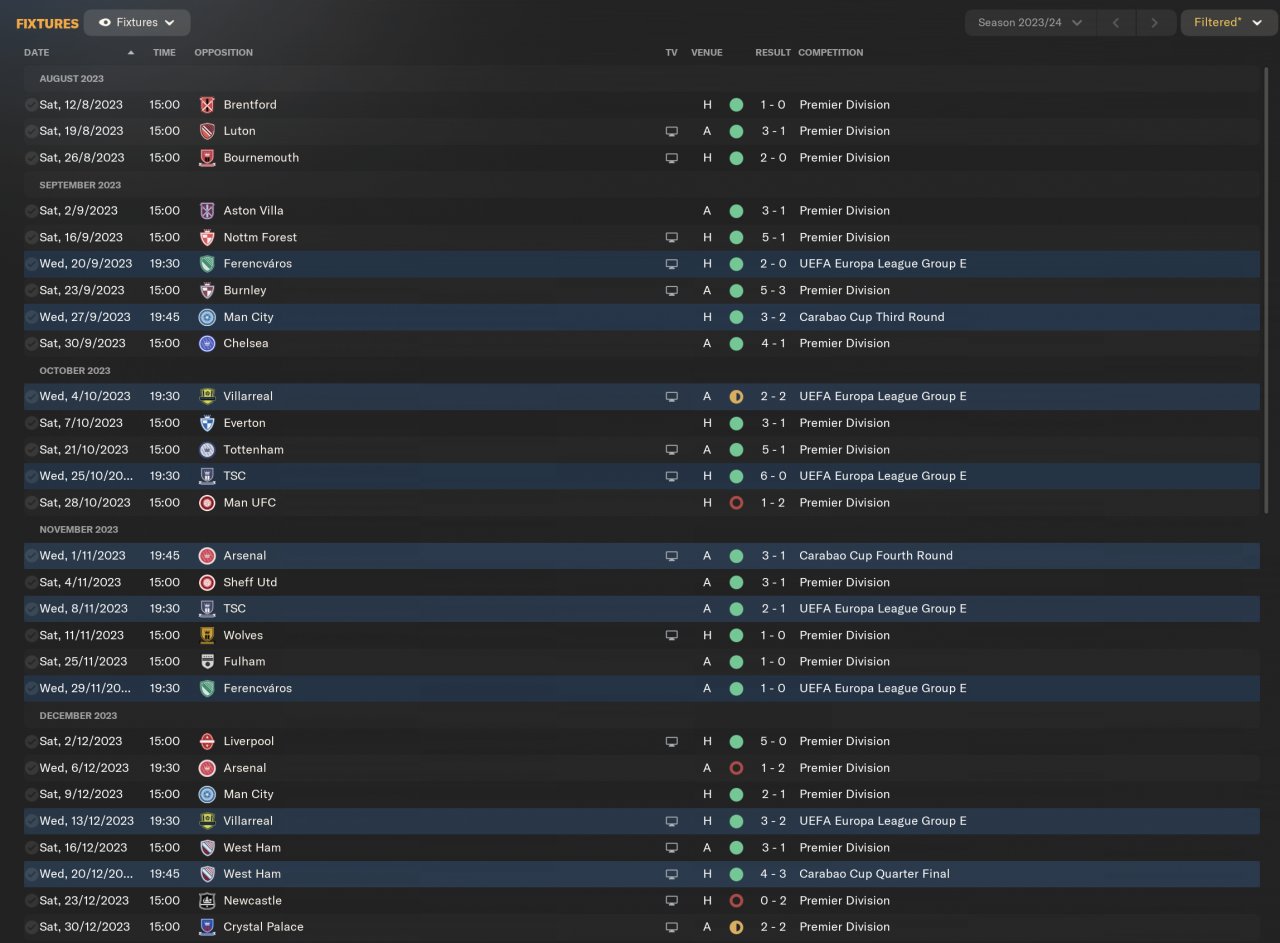
Task: Click the Man City badge on the Carabao Cup row
Action: (207, 317)
